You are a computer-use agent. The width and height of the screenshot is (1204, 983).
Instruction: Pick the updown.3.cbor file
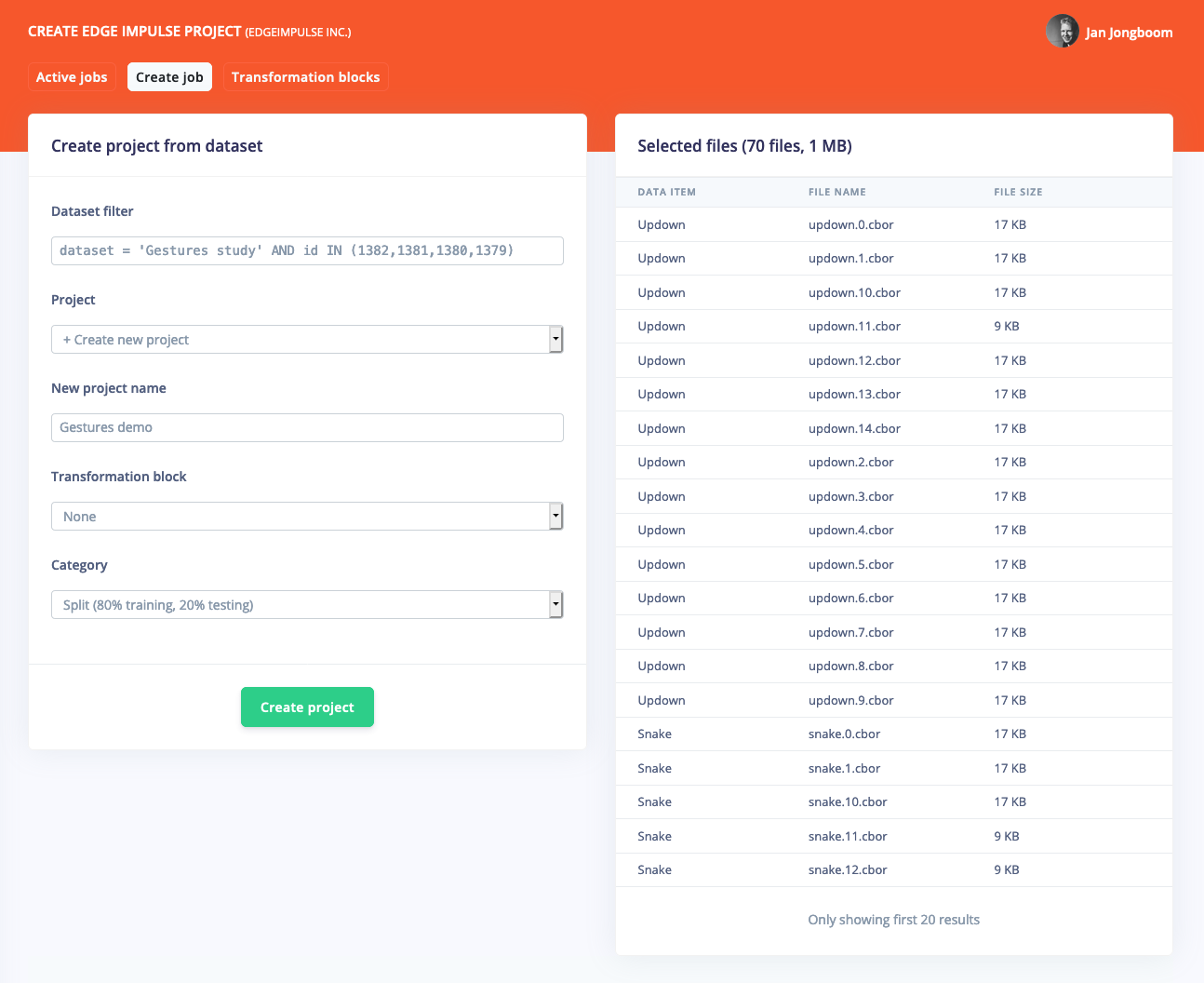pos(850,496)
